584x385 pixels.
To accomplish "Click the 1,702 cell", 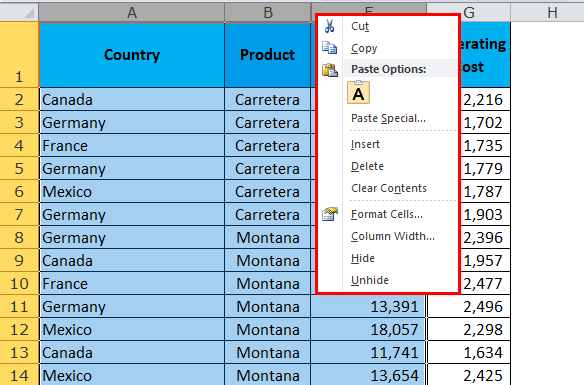I will (x=485, y=122).
